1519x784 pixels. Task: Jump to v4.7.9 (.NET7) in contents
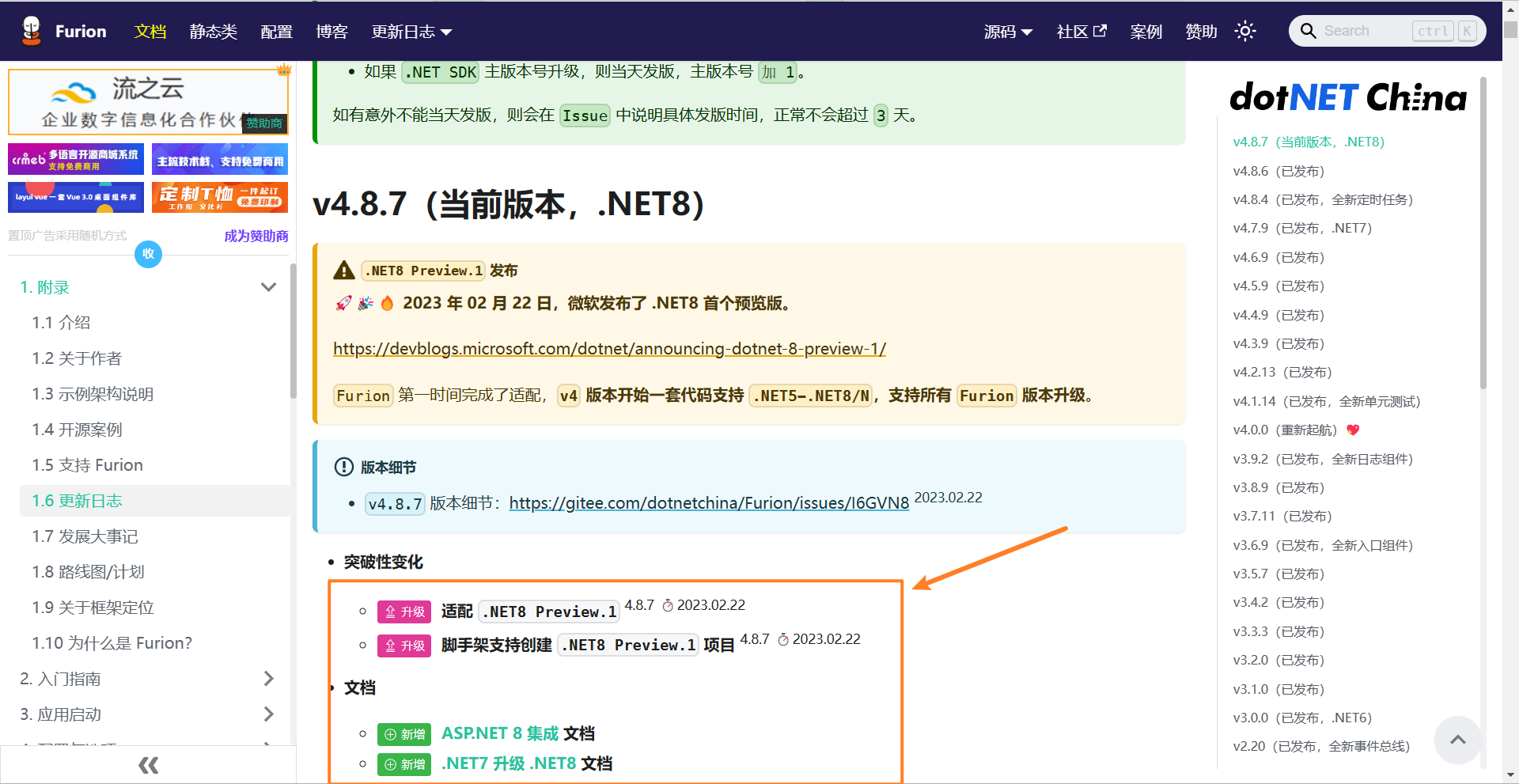pos(1302,229)
